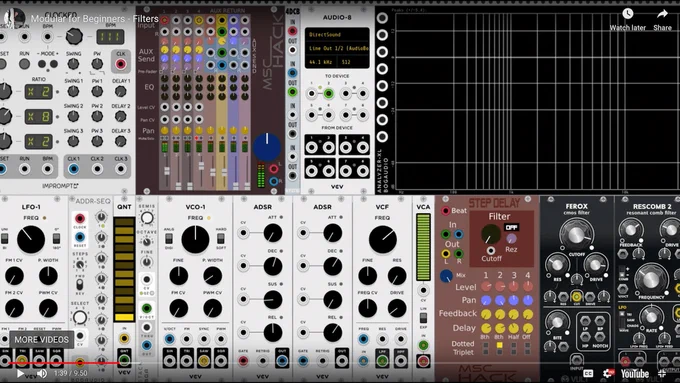Click the NOTCH output jack on FEROX

point(600,337)
